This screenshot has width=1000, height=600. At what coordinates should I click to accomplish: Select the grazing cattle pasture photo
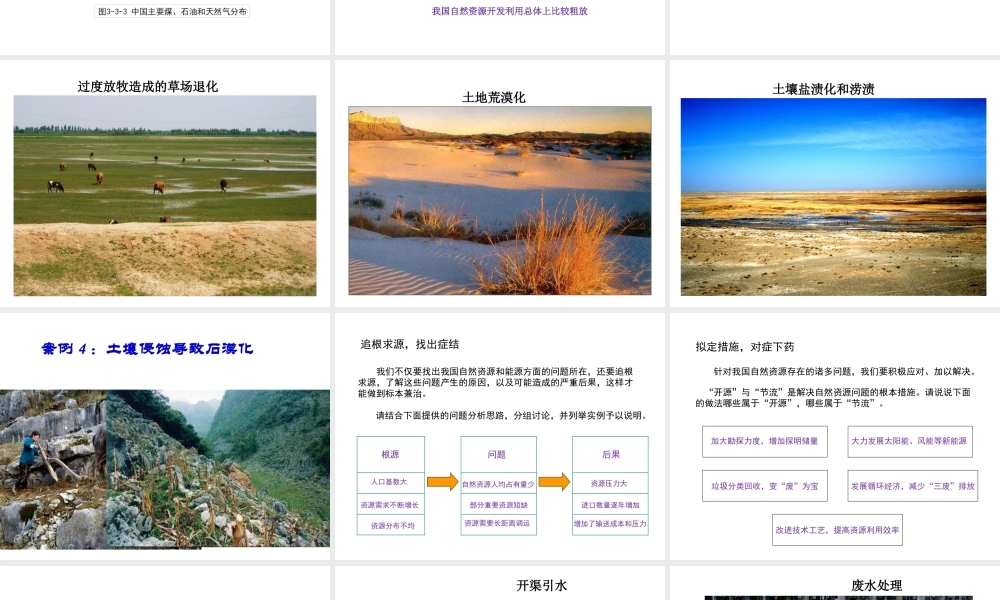(165, 195)
